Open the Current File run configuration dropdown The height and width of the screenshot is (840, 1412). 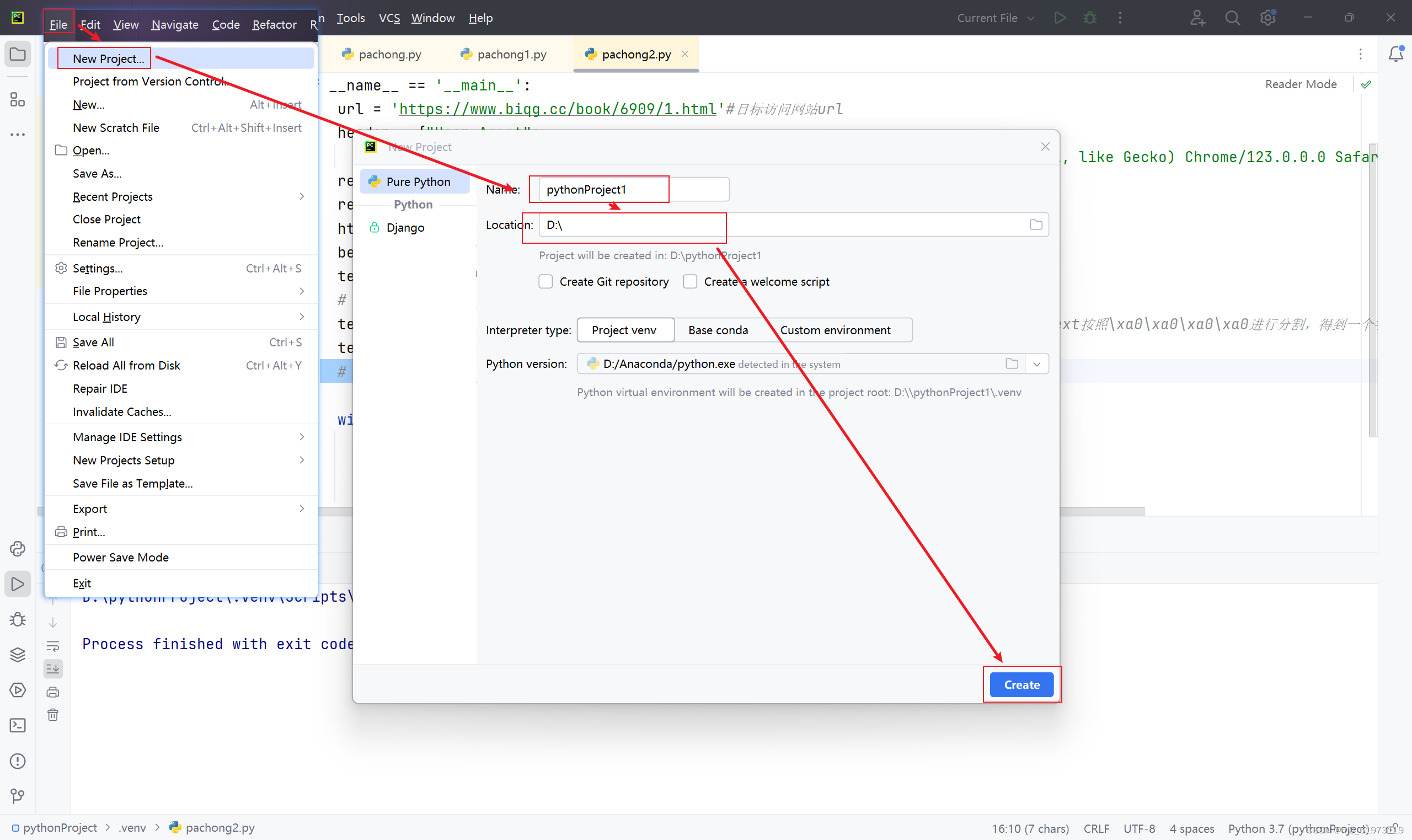996,18
